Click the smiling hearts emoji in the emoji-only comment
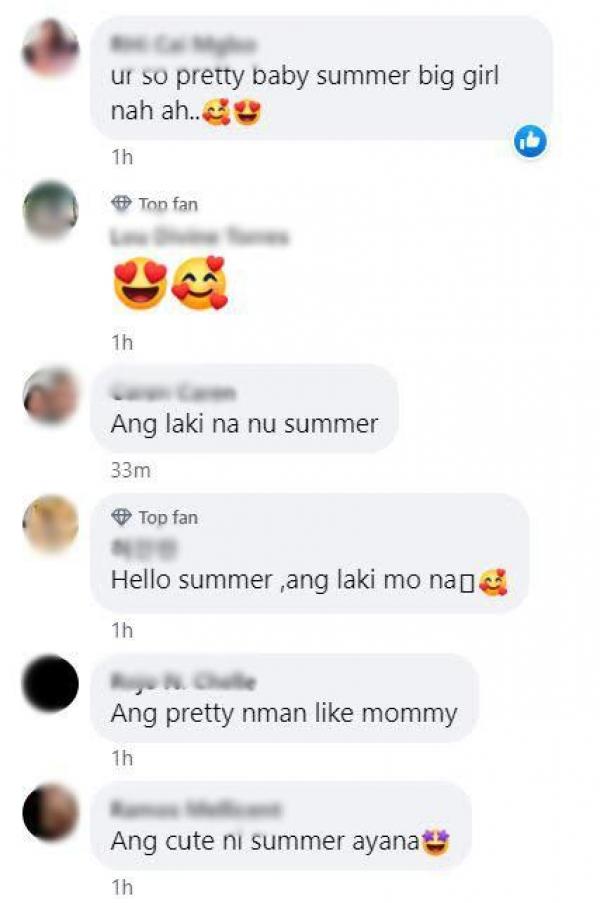Viewport: 600px width, 903px height. pyautogui.click(x=200, y=283)
